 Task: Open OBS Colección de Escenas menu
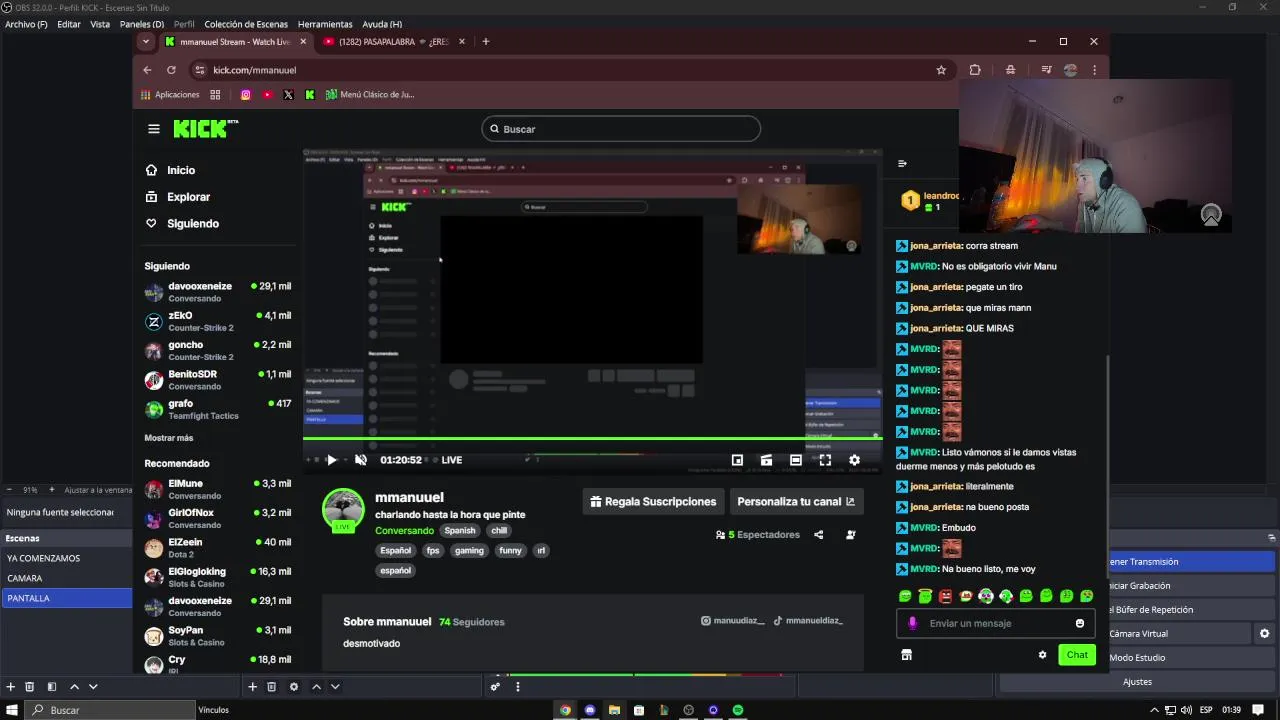click(x=246, y=24)
